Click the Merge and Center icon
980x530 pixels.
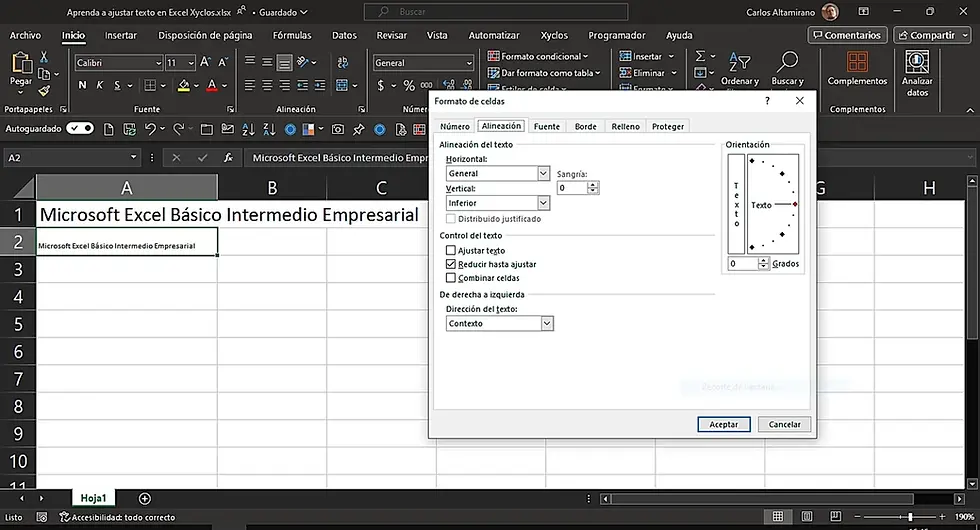point(342,85)
